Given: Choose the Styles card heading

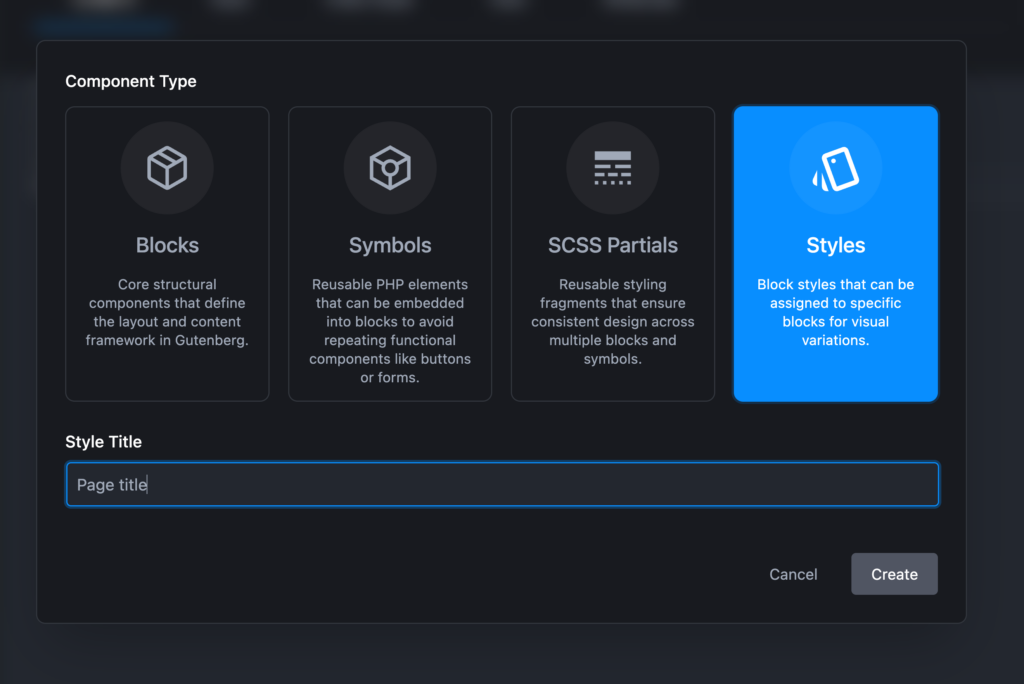Looking at the screenshot, I should coord(835,245).
